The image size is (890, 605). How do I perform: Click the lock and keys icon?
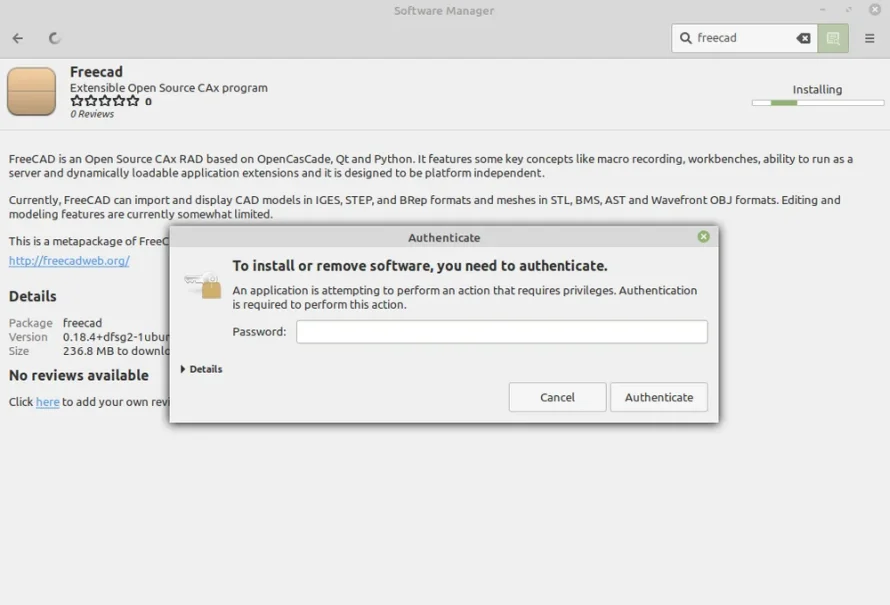(203, 285)
